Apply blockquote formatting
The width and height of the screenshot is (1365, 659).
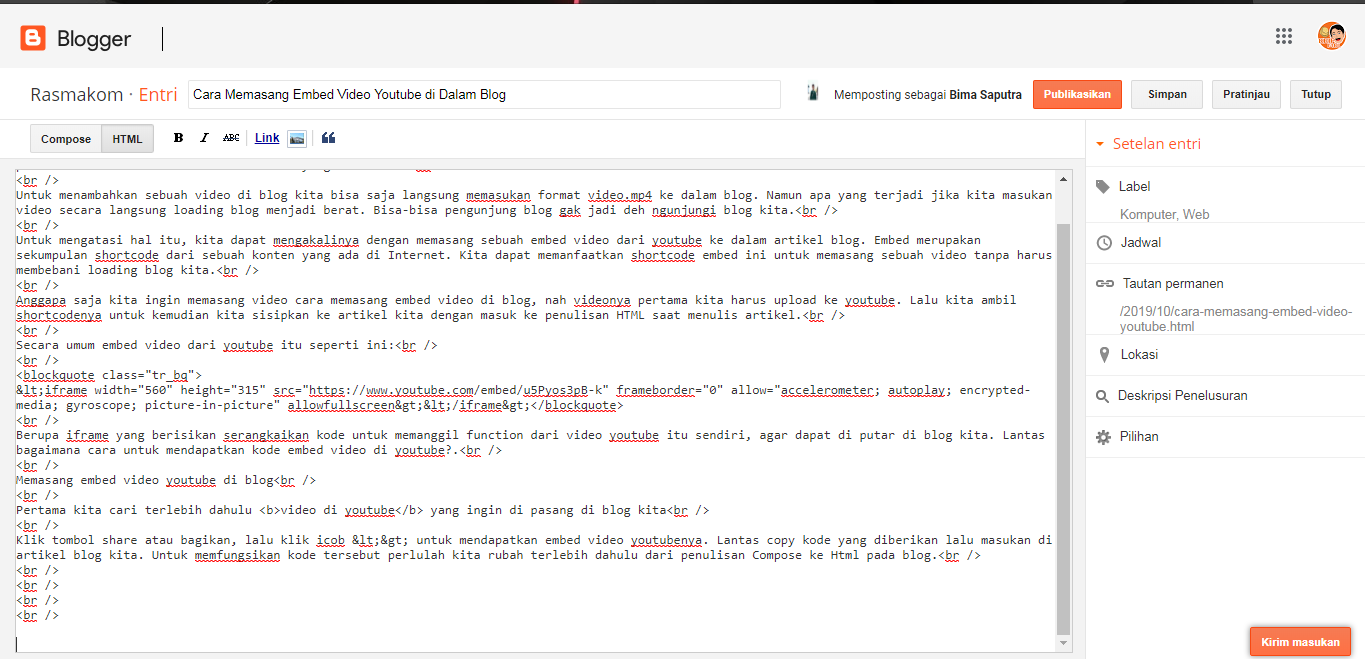pos(328,138)
